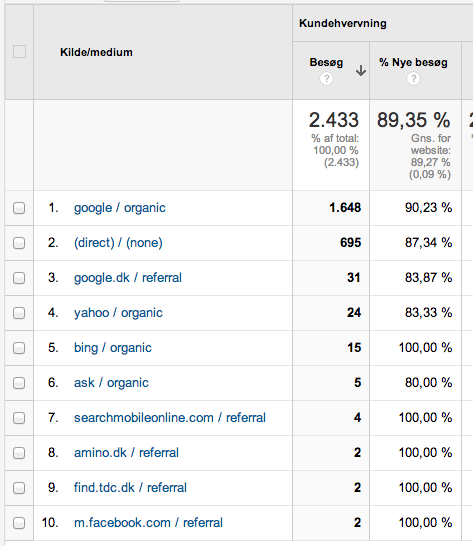This screenshot has height=546, width=473.
Task: Open the ask / organic link
Action: click(x=111, y=383)
